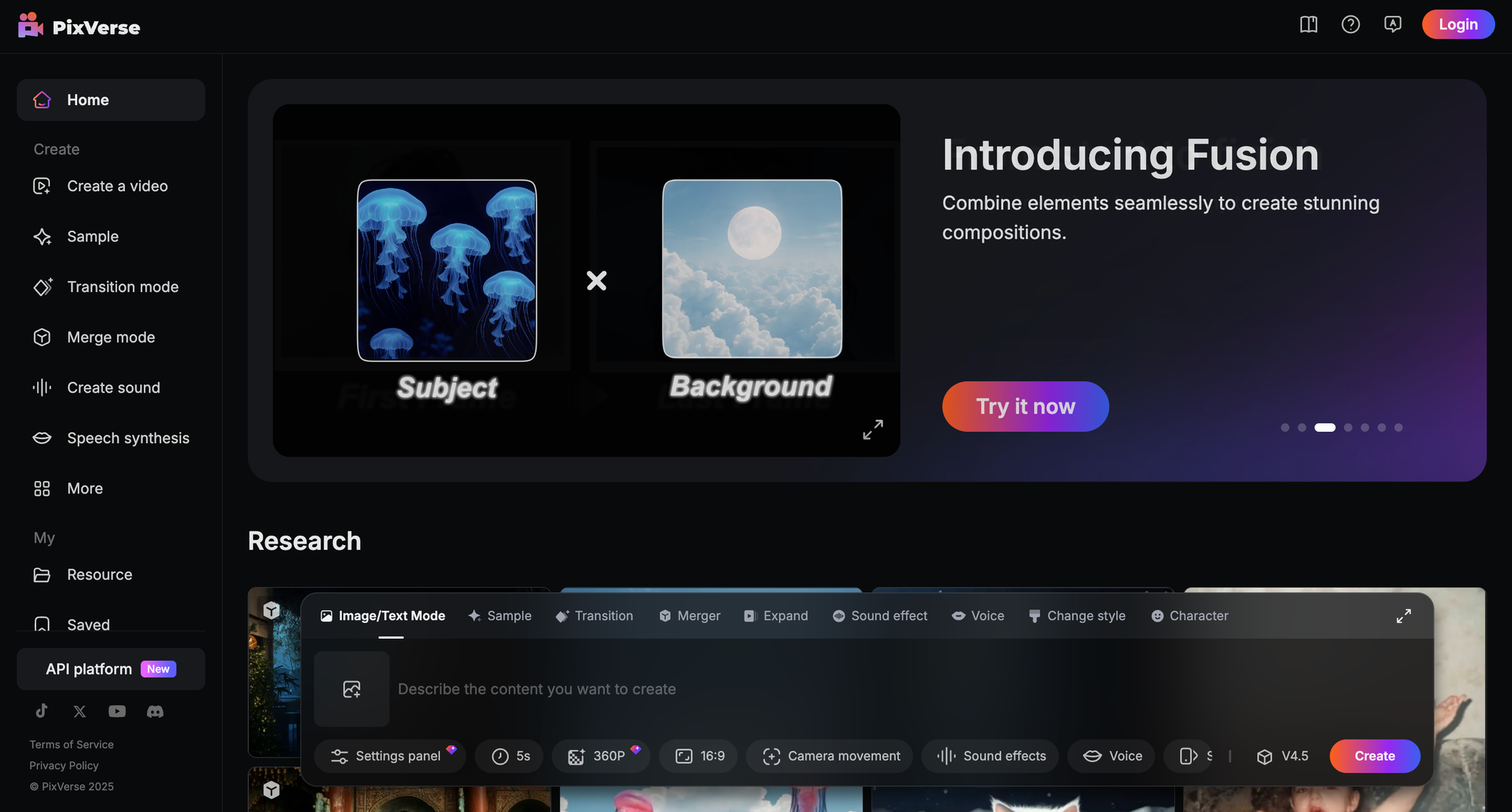The height and width of the screenshot is (812, 1512).
Task: Focus the prompt description field
Action: click(907, 690)
